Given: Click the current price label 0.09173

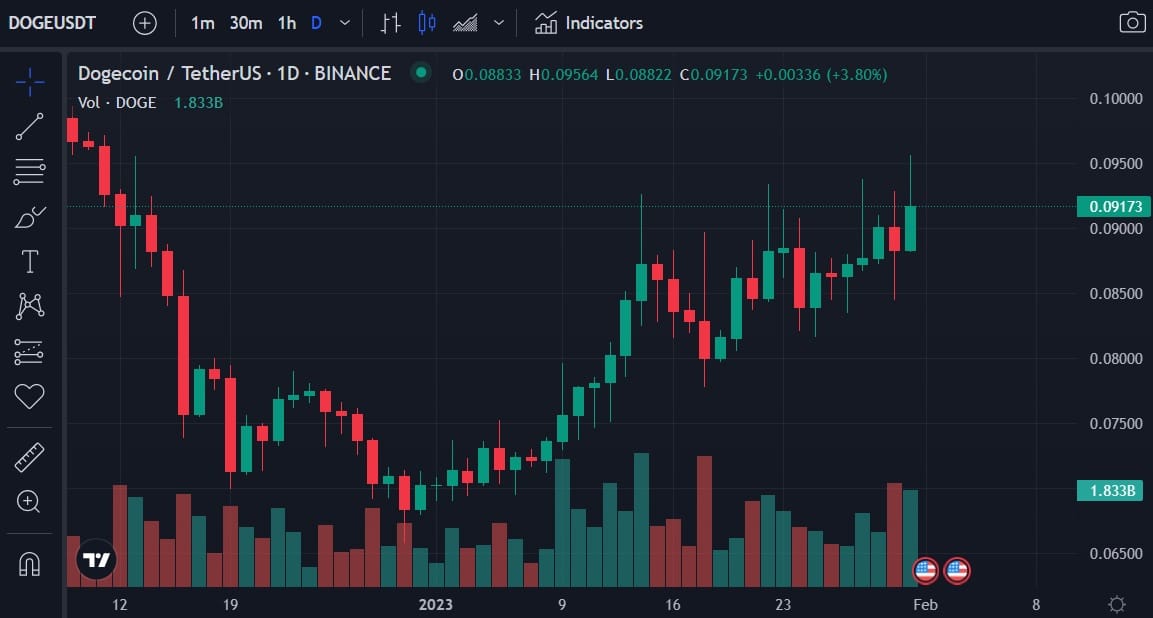Looking at the screenshot, I should click(x=1113, y=207).
